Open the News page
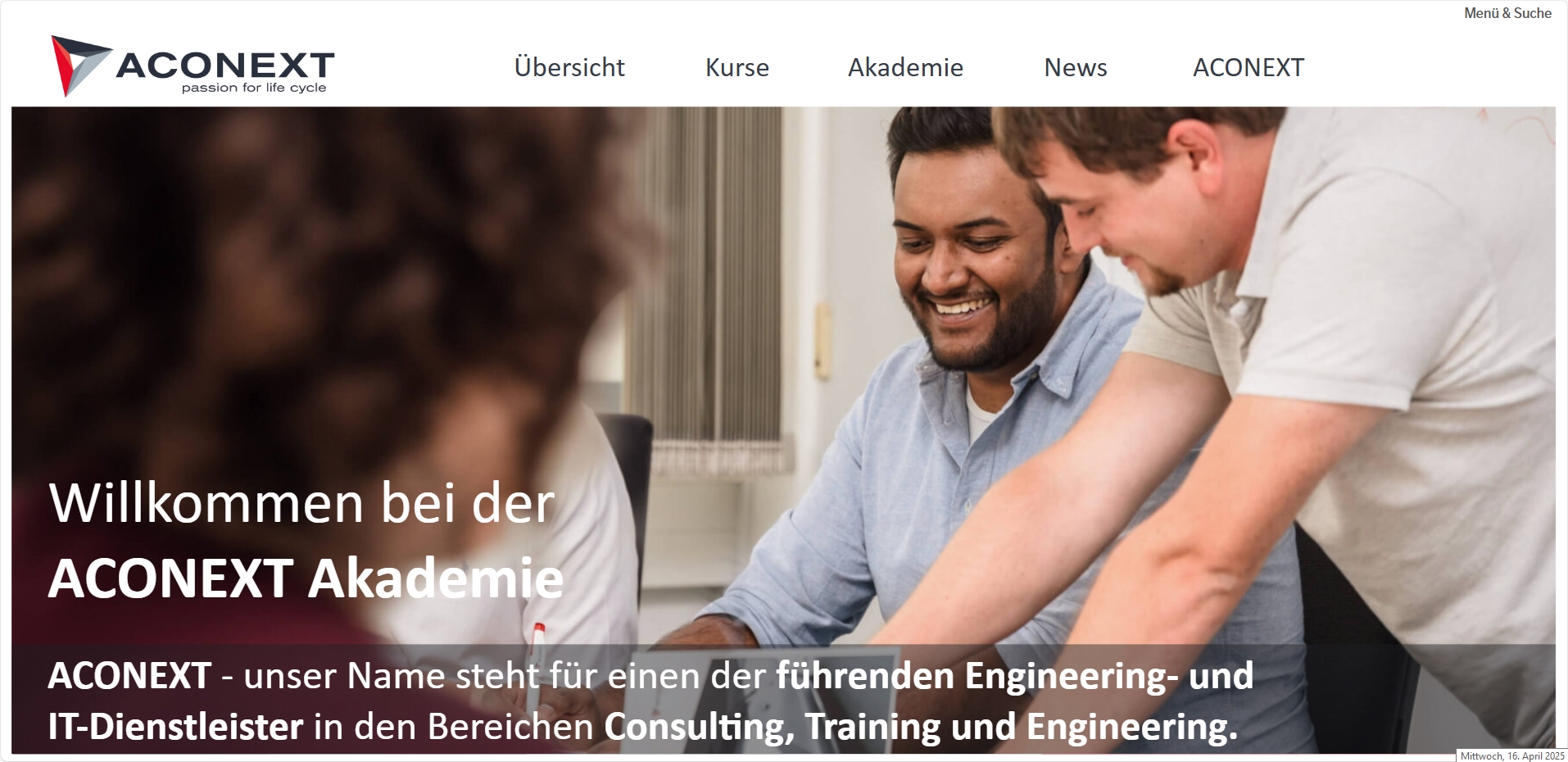Viewport: 1568px width, 762px height. click(1076, 67)
